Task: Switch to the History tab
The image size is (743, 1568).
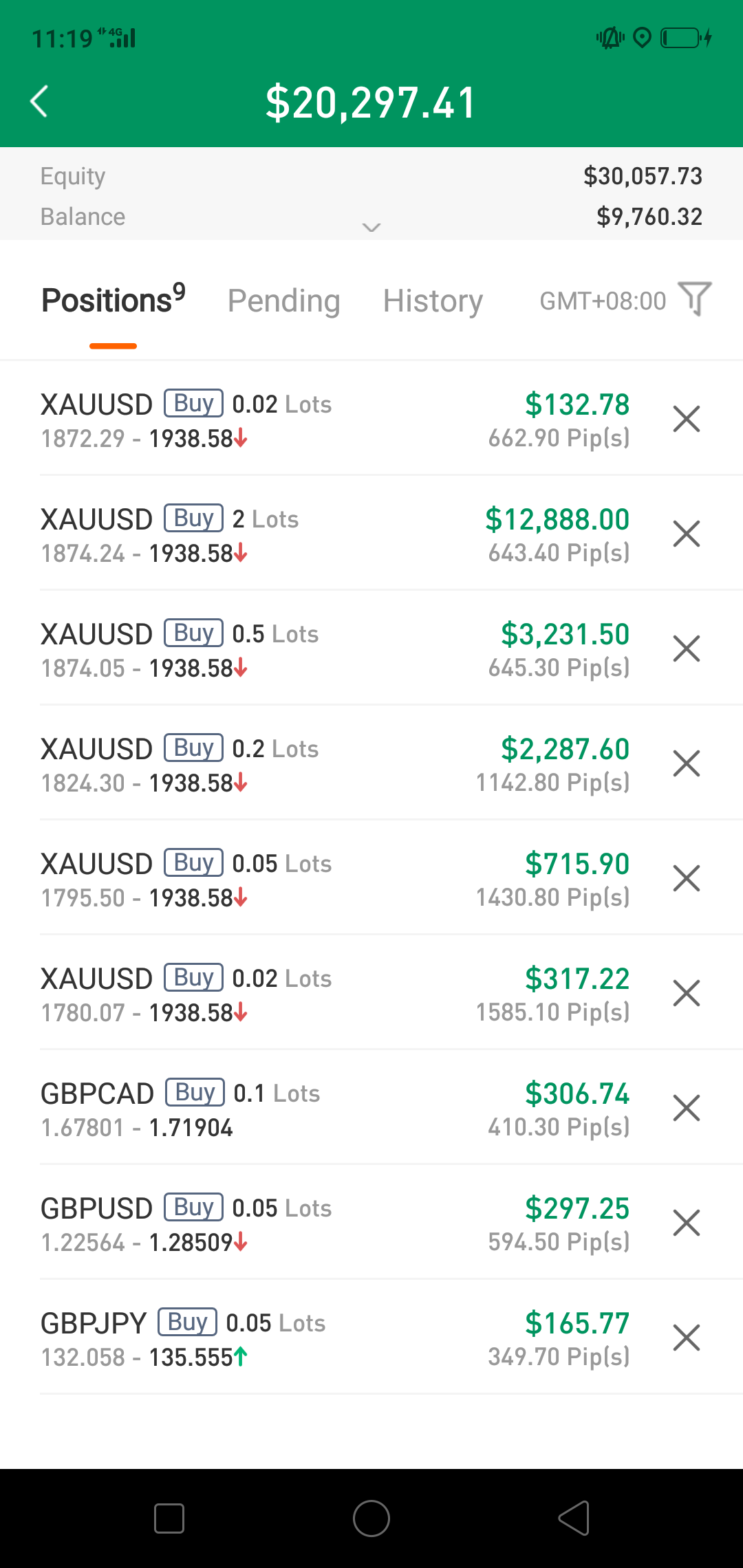Action: [x=433, y=301]
